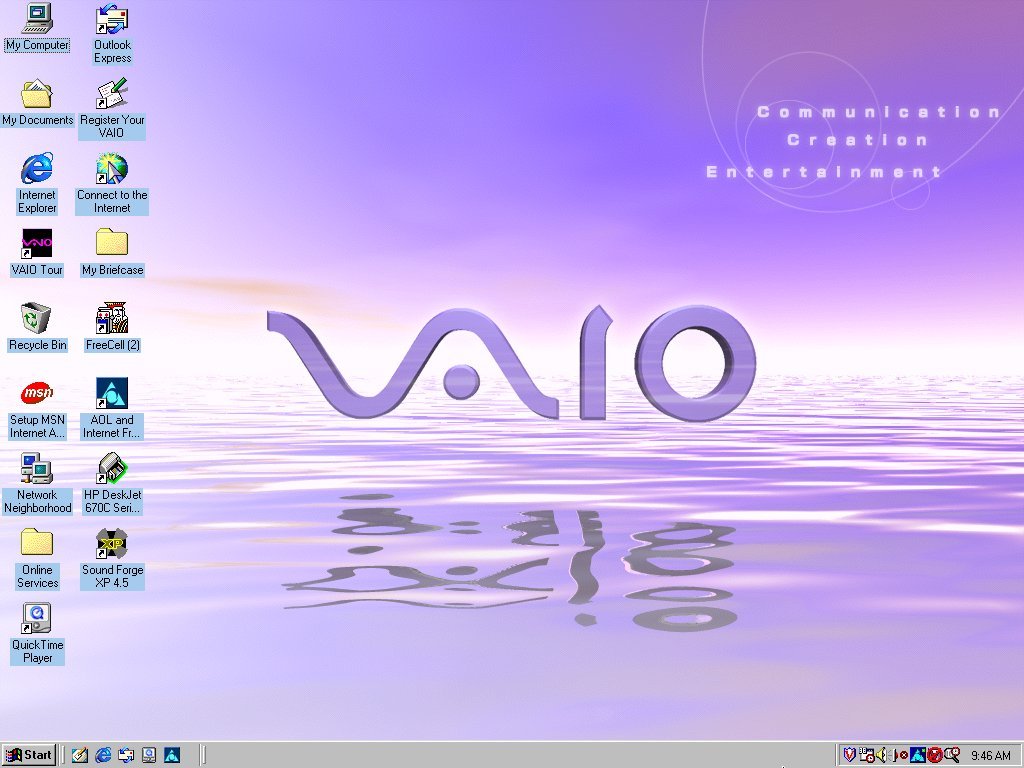Click the 9:46 AM system clock
The width and height of the screenshot is (1024, 768).
[x=991, y=756]
